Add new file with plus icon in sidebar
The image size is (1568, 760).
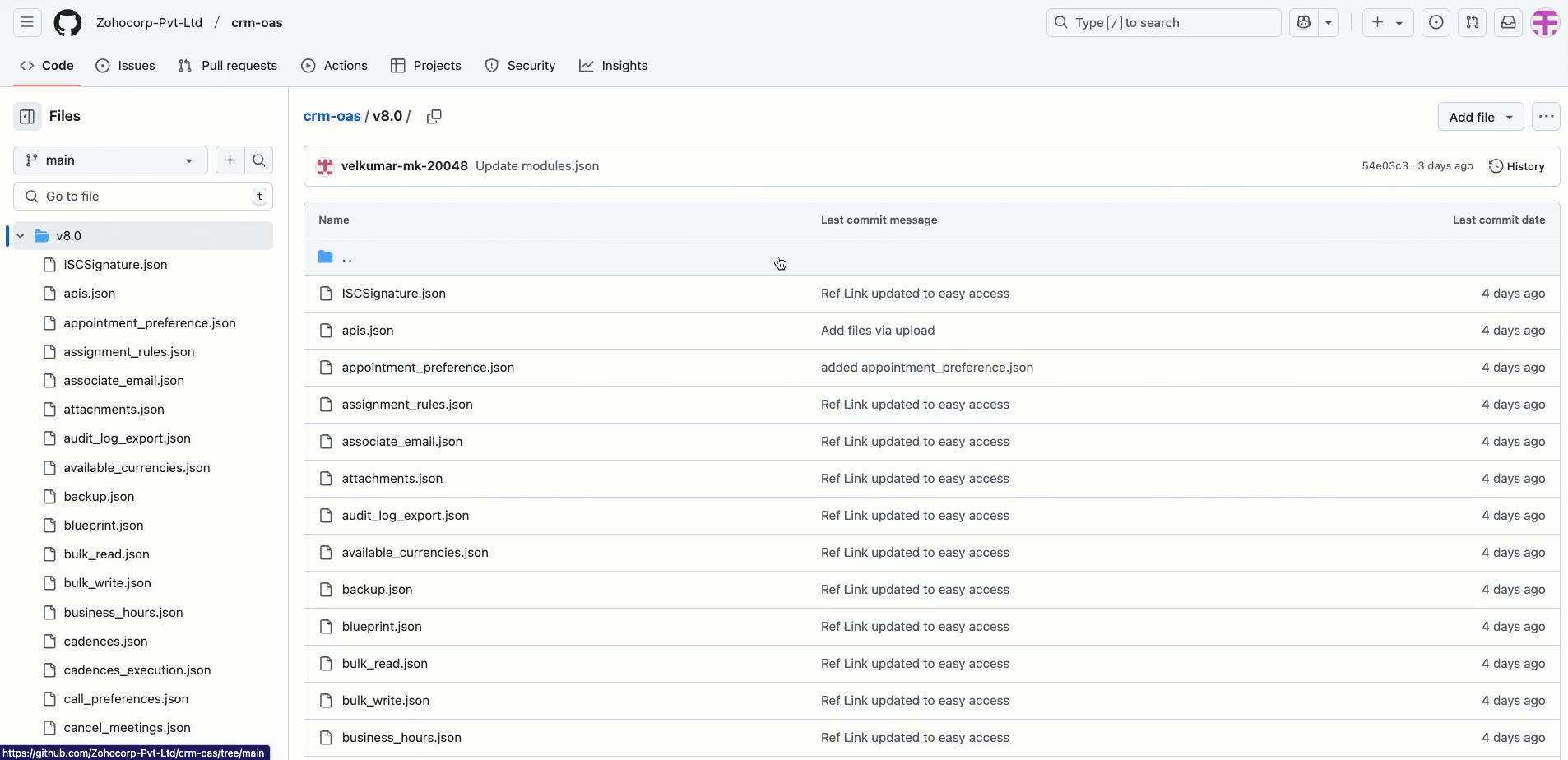coord(230,160)
